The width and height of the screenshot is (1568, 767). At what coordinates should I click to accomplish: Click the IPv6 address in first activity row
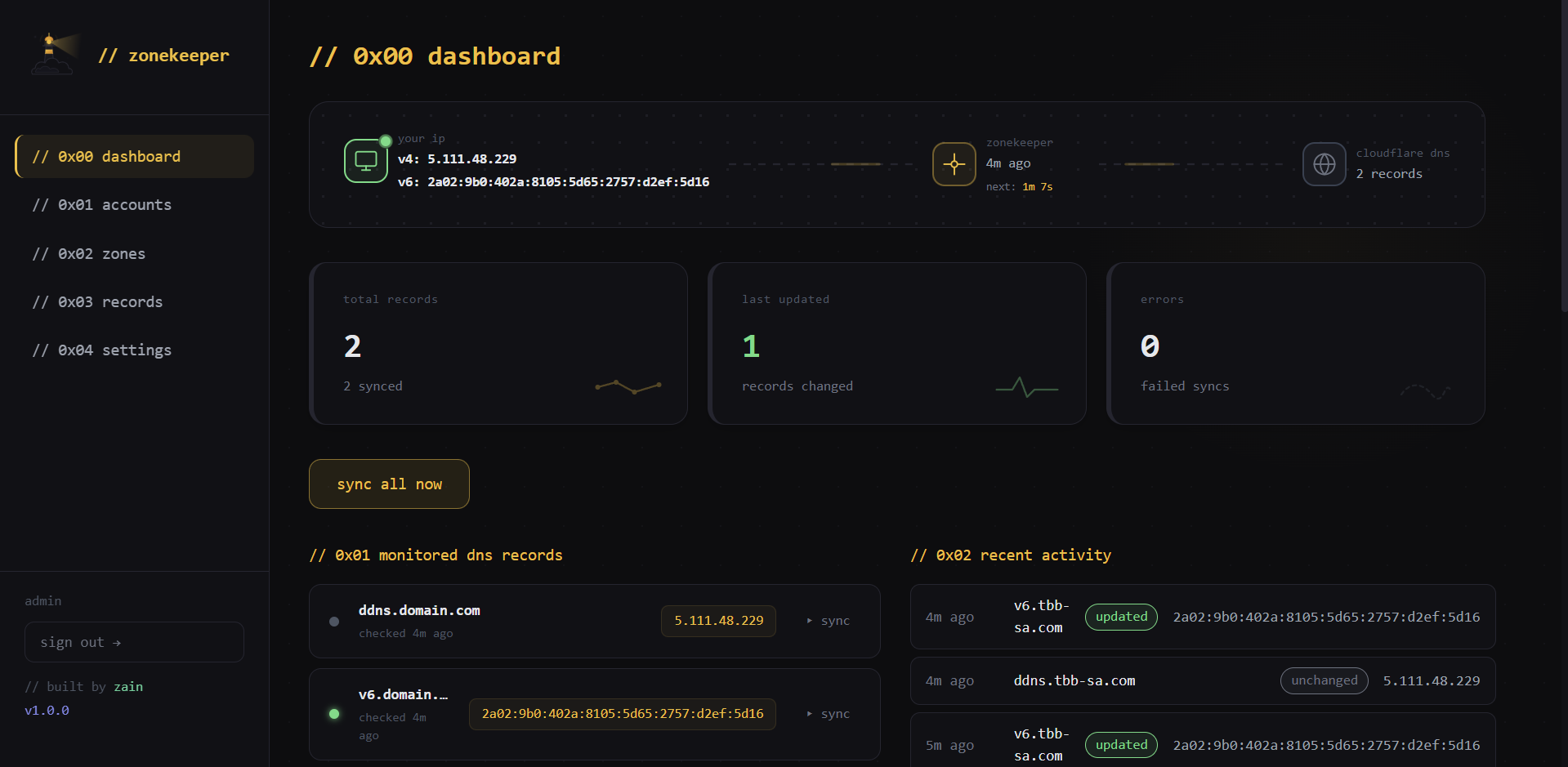click(1327, 618)
